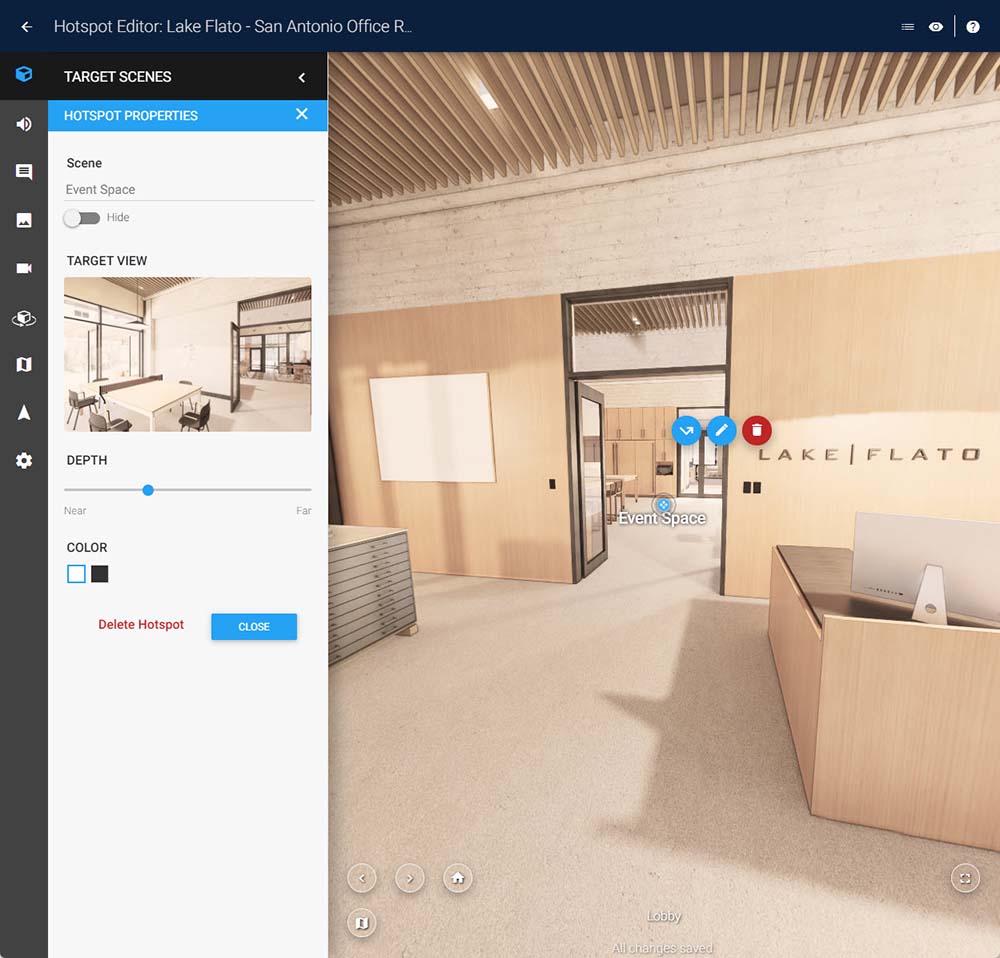Screen dimensions: 1000x958
Task: Click the red trash delete hotspot button
Action: coord(757,431)
